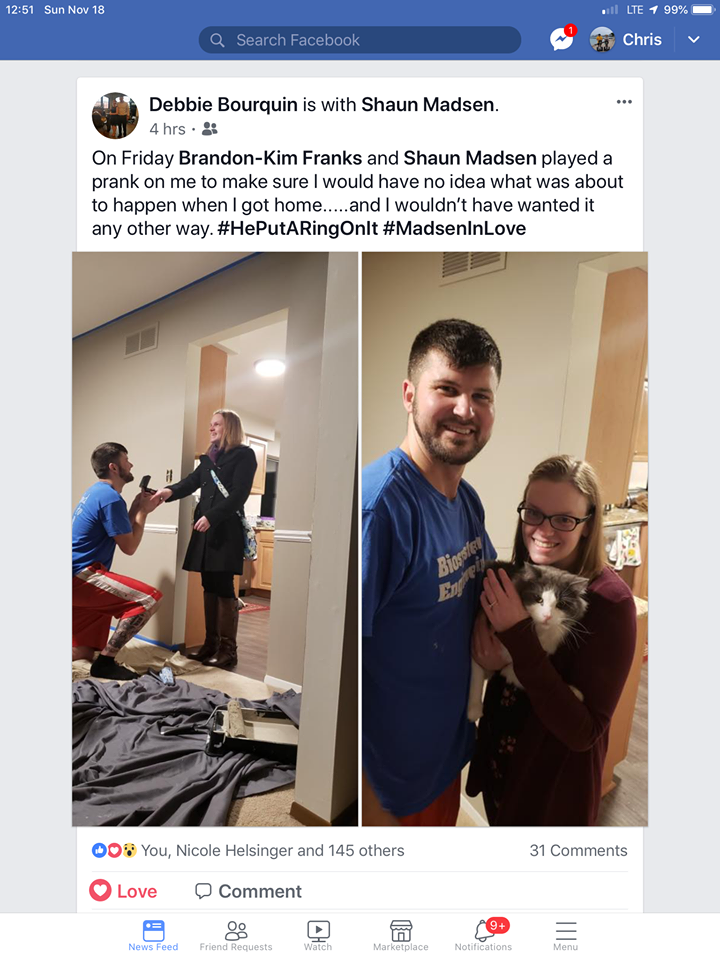Tap the #HePutARingOnIt hashtag
This screenshot has width=720, height=960.
pyautogui.click(x=298, y=229)
